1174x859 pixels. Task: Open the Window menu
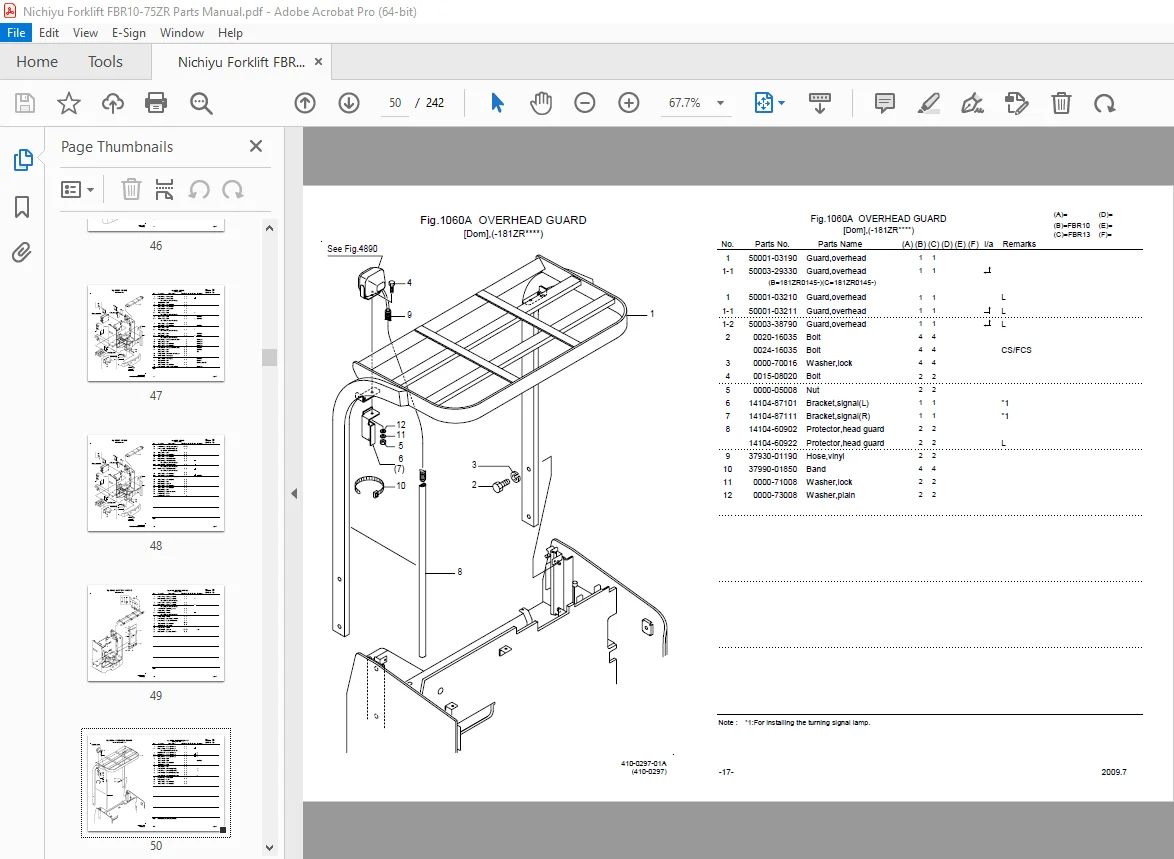click(x=182, y=33)
